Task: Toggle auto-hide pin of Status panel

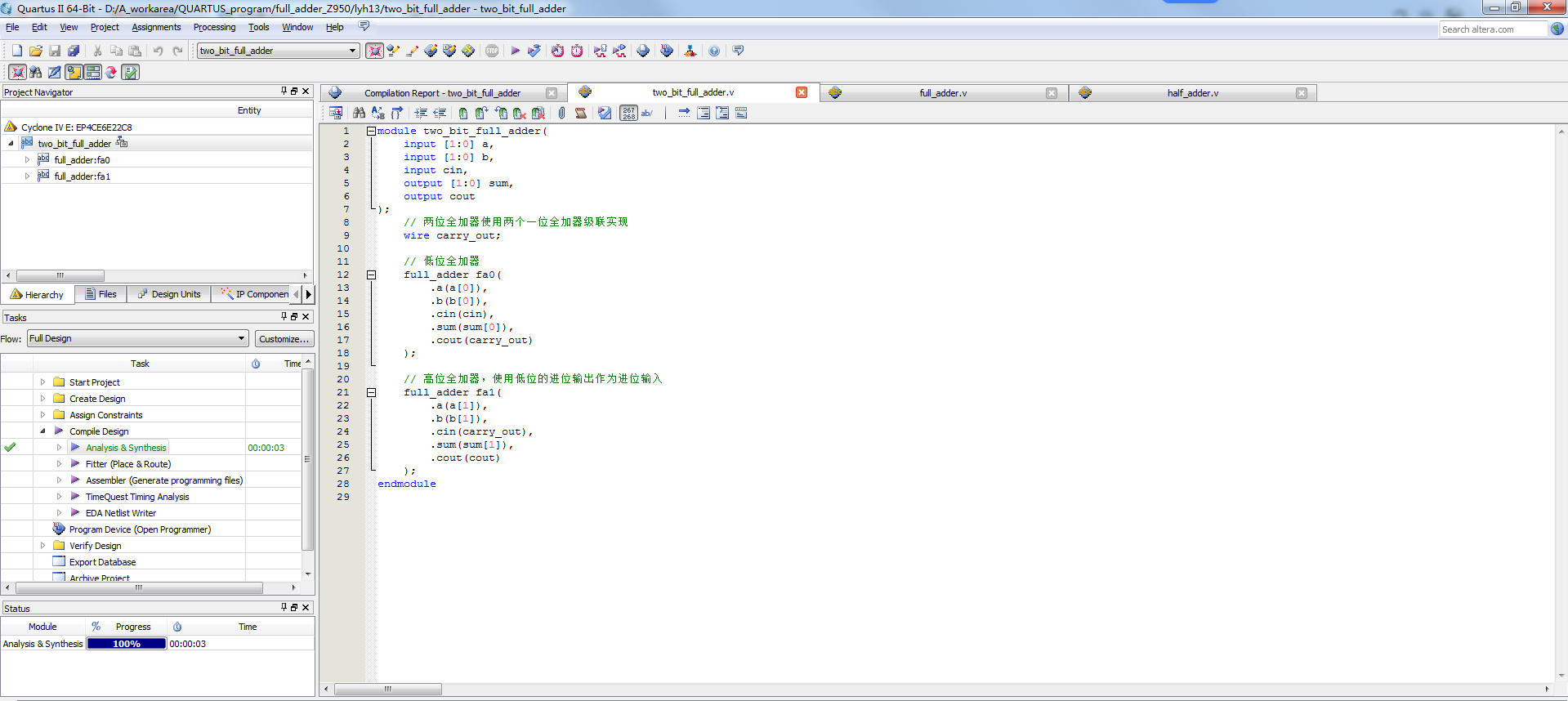Action: coord(284,607)
